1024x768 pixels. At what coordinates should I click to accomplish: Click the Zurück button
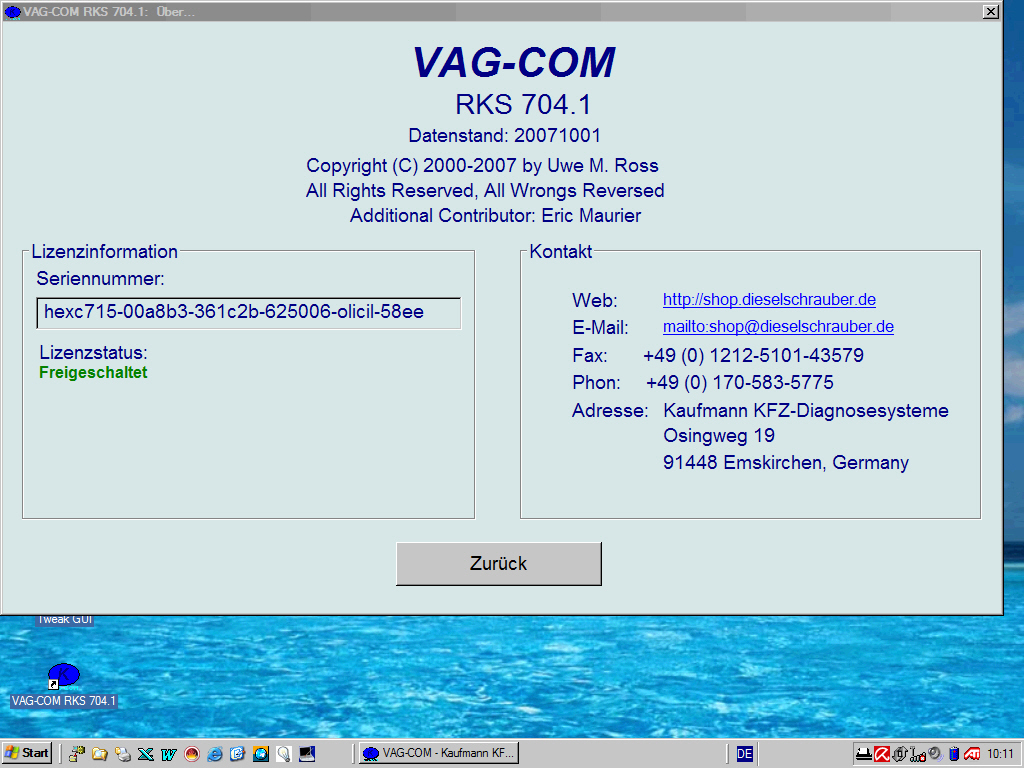(x=498, y=564)
